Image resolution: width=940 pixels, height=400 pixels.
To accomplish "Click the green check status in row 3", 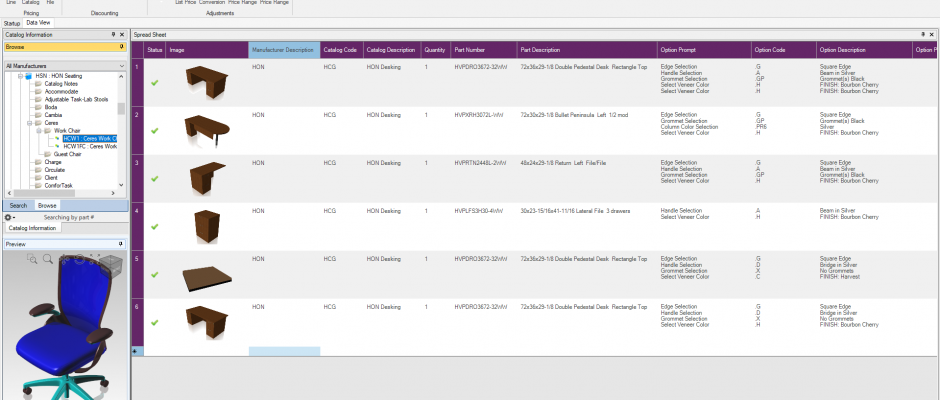I will 155,179.
